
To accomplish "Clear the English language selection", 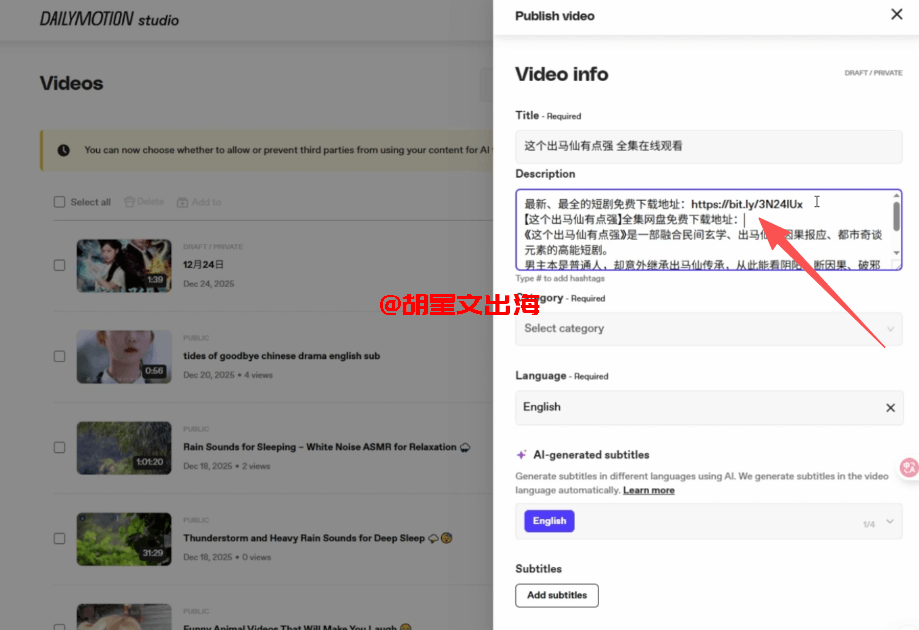I will [890, 407].
